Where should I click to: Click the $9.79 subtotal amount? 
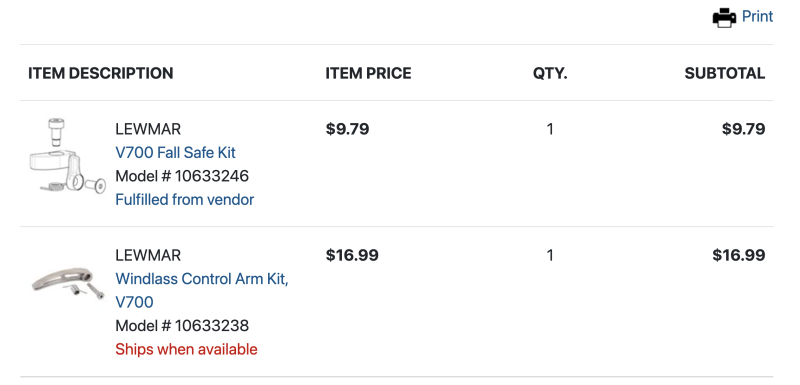point(743,129)
